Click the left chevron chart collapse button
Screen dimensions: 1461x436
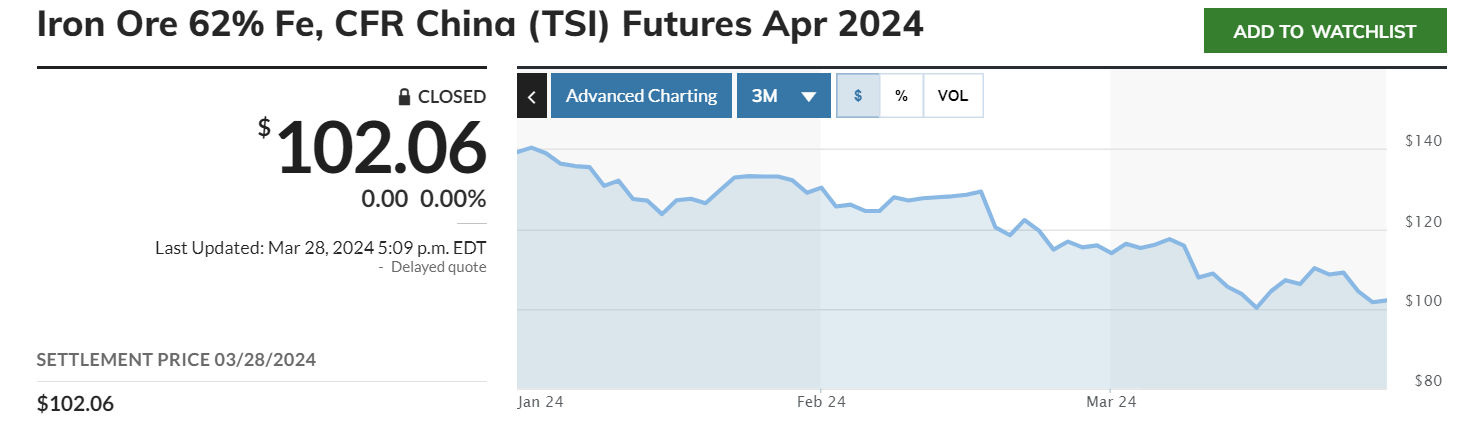pyautogui.click(x=532, y=96)
